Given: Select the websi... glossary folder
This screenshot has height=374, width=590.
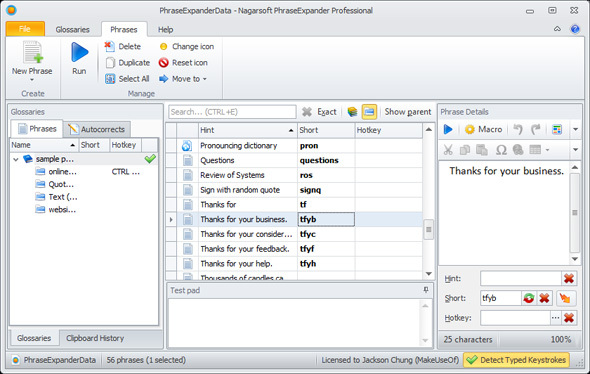Looking at the screenshot, I should coord(56,210).
